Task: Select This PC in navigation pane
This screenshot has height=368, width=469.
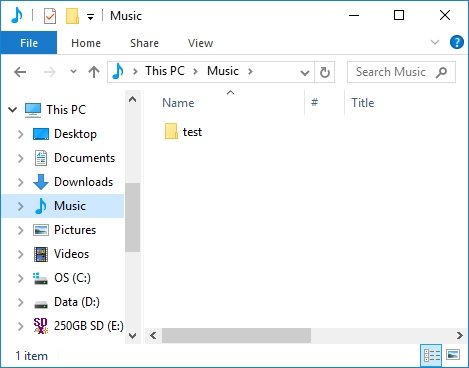Action: (x=66, y=109)
